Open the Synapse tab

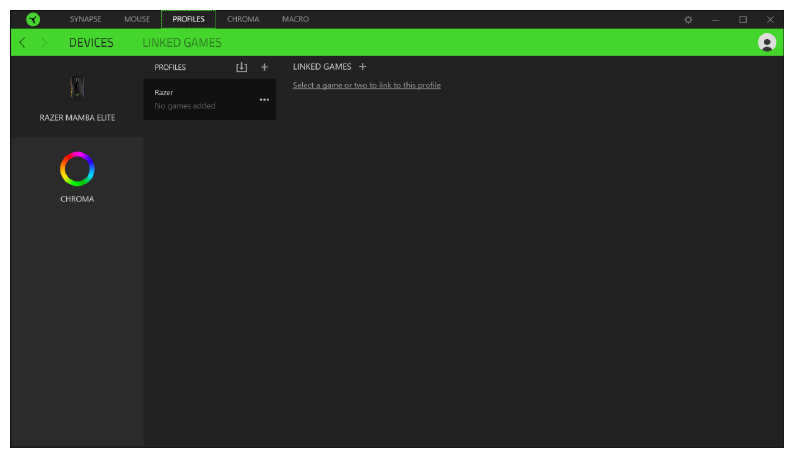[85, 19]
